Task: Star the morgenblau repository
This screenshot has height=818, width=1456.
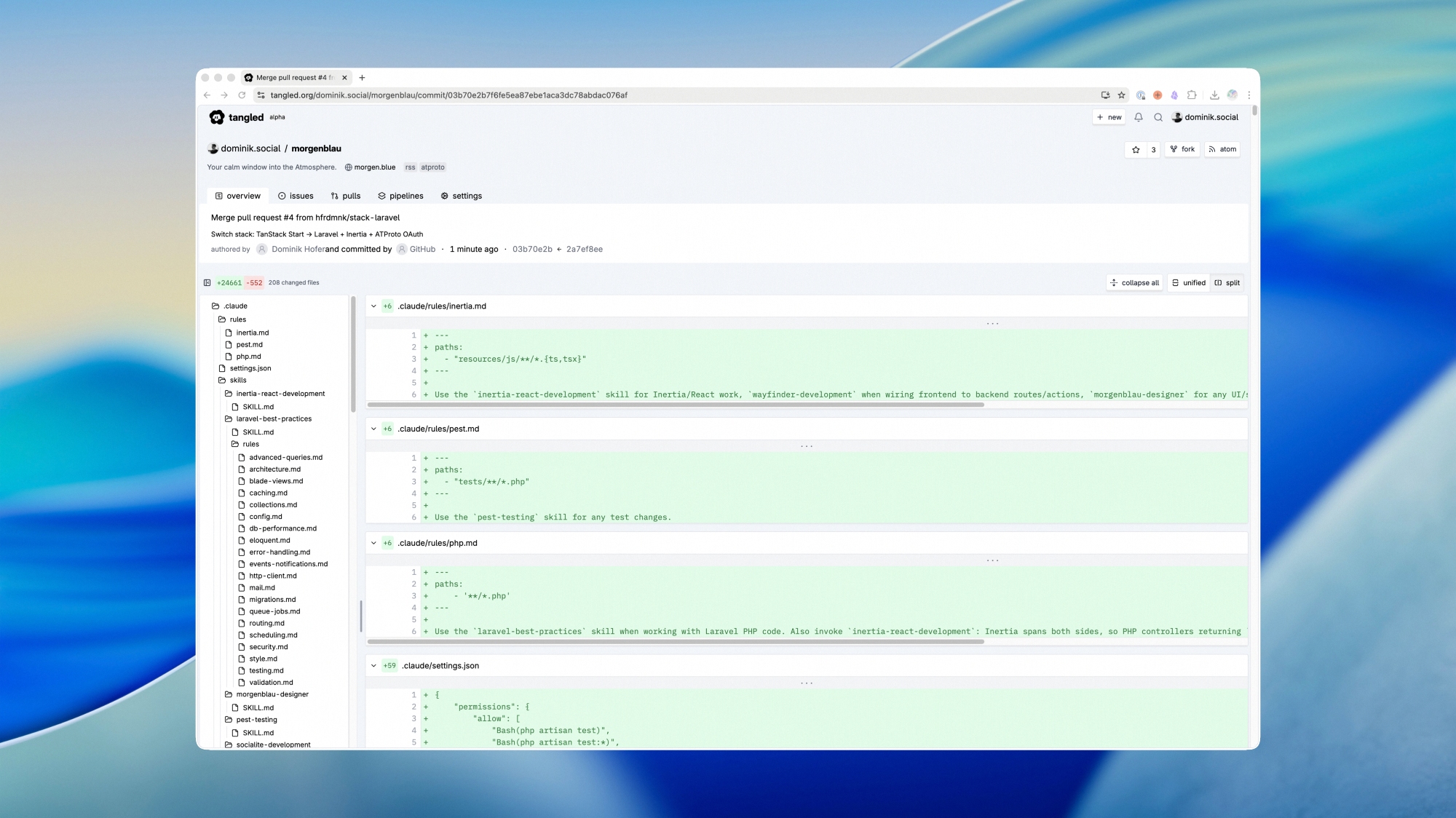Action: point(1136,150)
